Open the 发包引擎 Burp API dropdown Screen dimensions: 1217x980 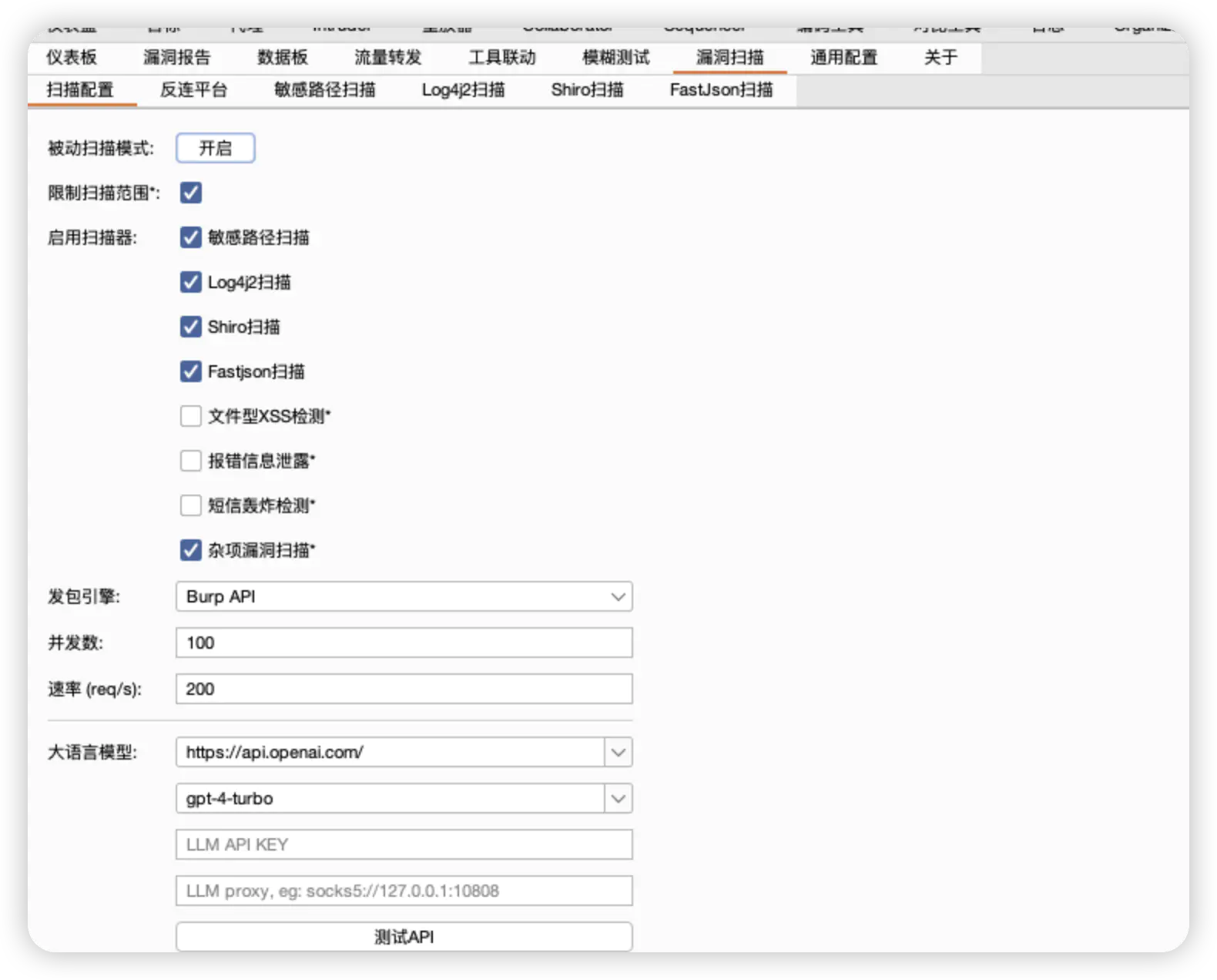[404, 596]
